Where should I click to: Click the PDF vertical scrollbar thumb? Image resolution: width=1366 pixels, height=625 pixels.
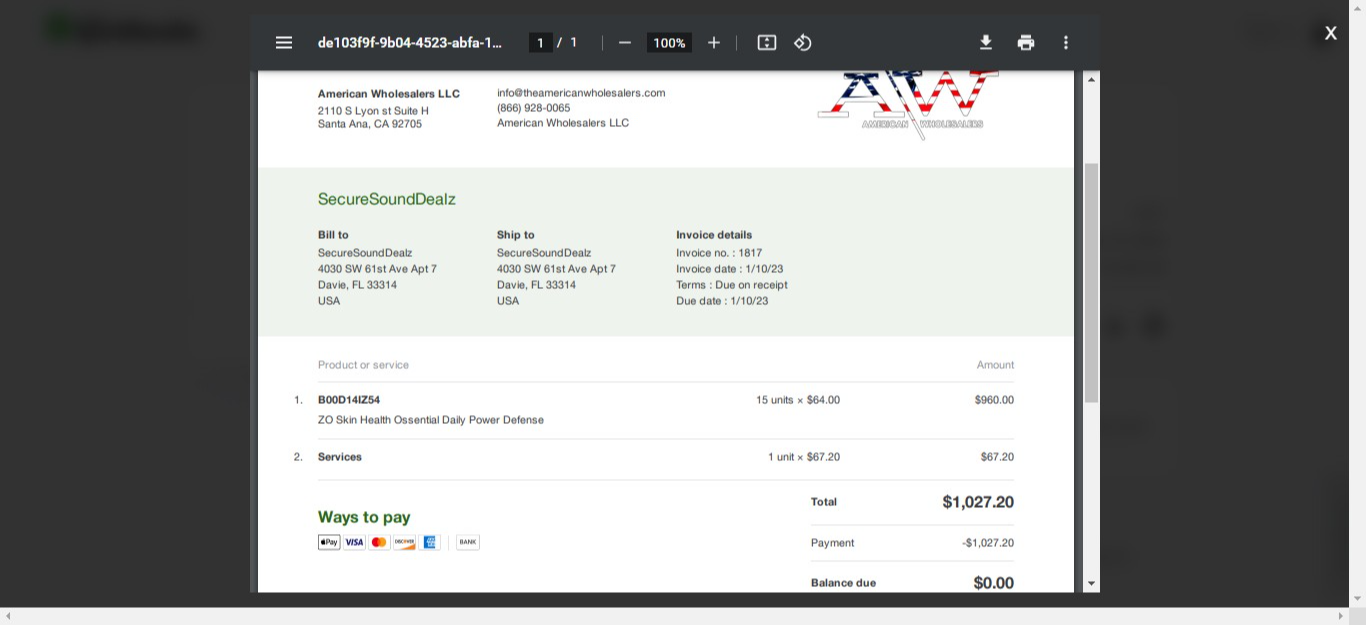pyautogui.click(x=1091, y=283)
